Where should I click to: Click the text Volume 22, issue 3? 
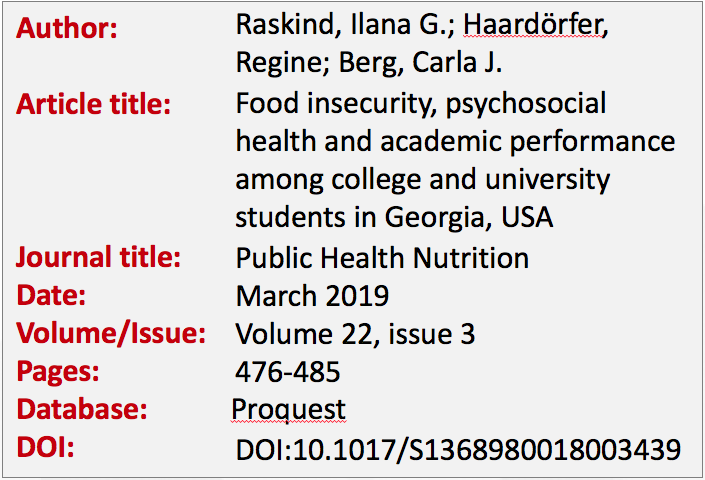tap(355, 334)
